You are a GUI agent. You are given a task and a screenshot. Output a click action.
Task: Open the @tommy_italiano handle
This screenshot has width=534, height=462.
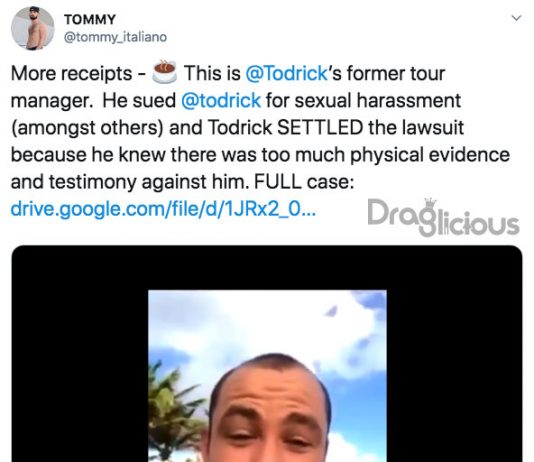click(x=115, y=37)
